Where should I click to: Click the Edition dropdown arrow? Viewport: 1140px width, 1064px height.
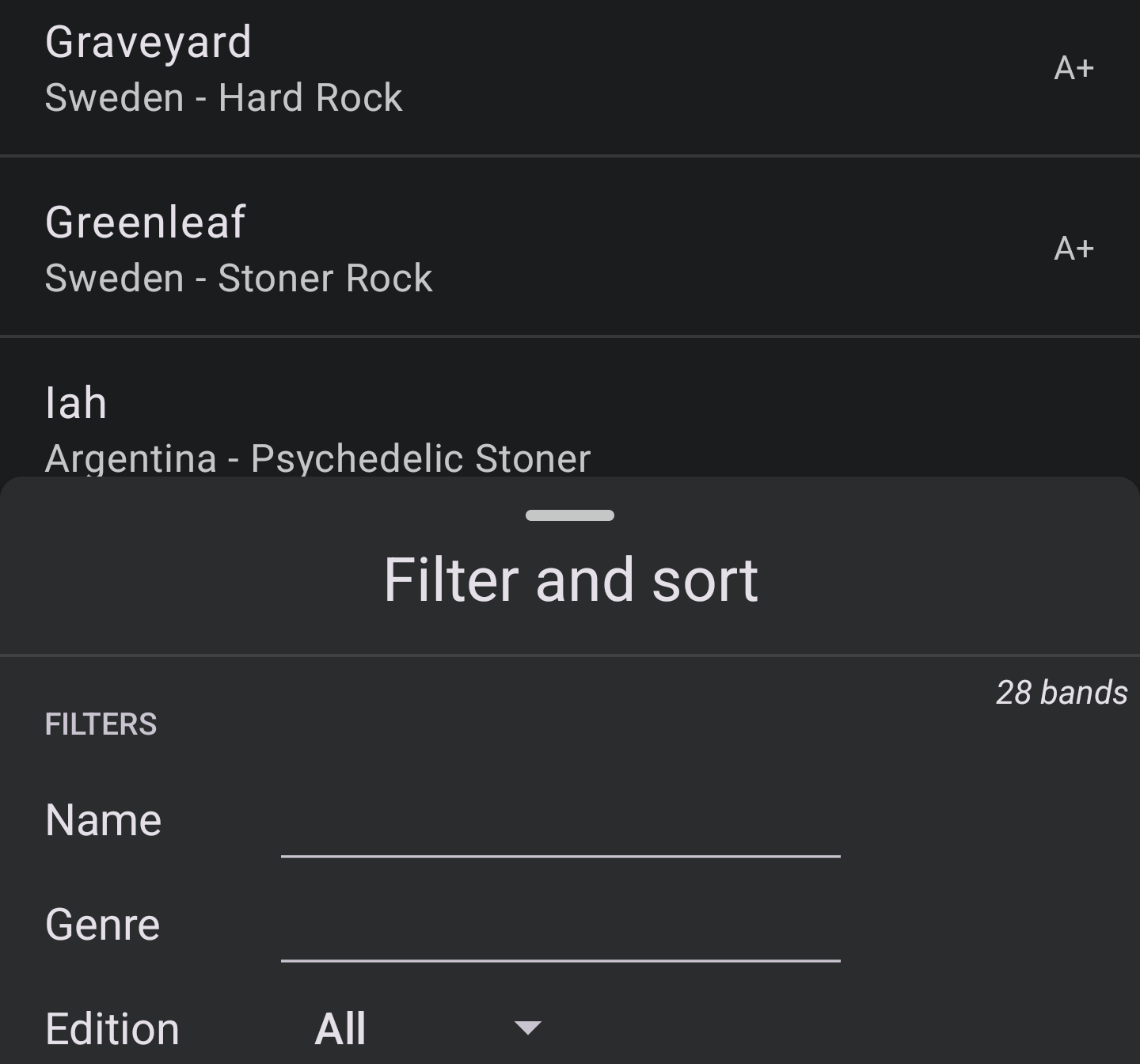click(x=527, y=1028)
